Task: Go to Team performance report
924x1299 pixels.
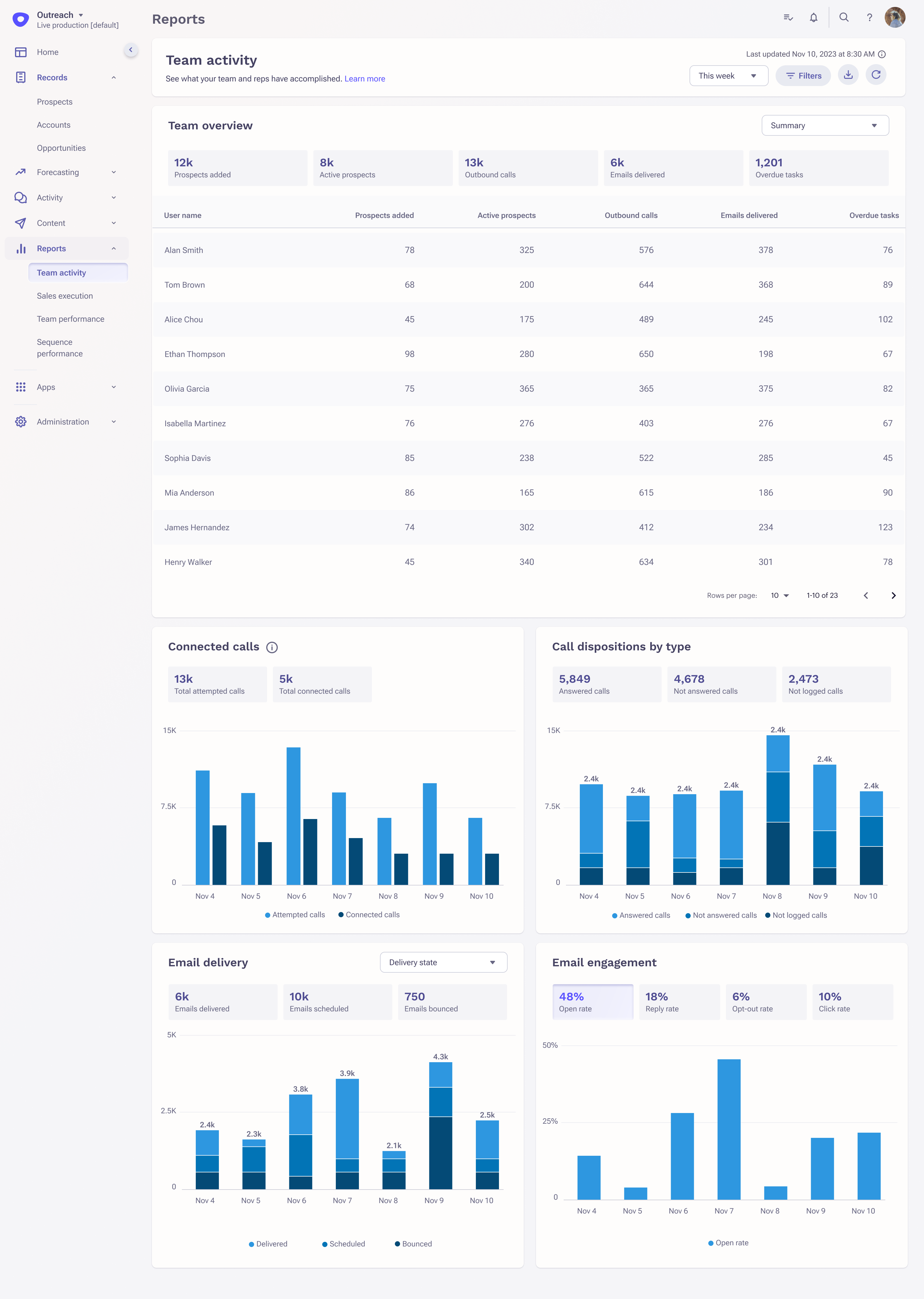Action: pyautogui.click(x=70, y=319)
